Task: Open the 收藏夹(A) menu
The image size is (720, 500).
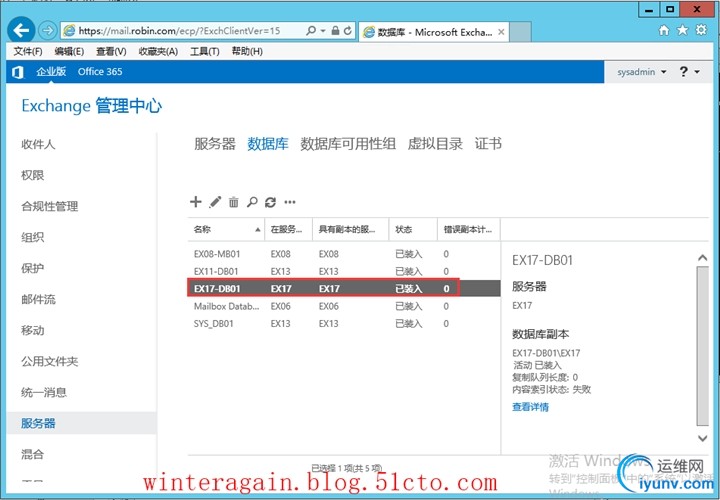Action: (x=158, y=51)
